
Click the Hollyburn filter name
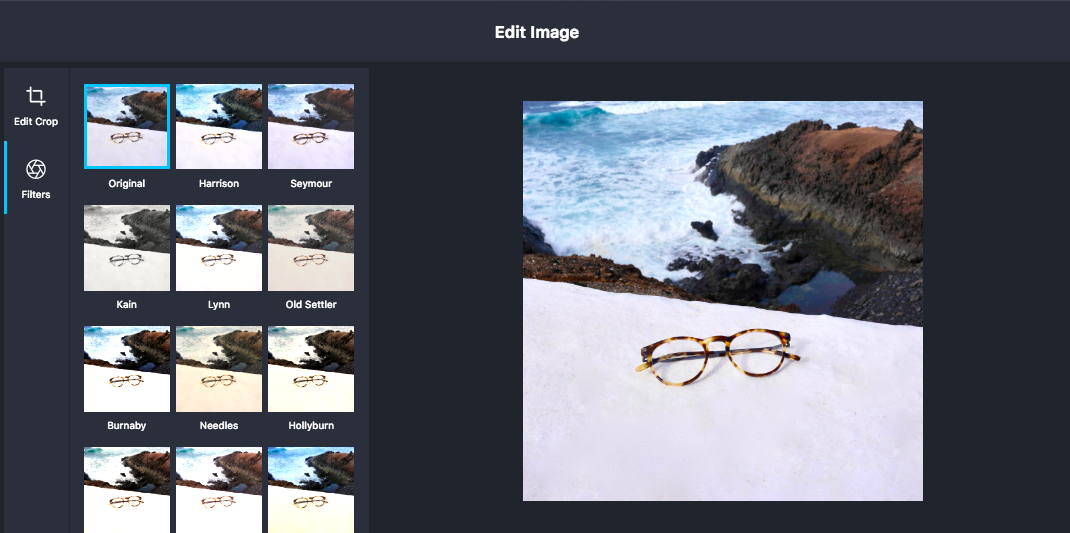[311, 425]
